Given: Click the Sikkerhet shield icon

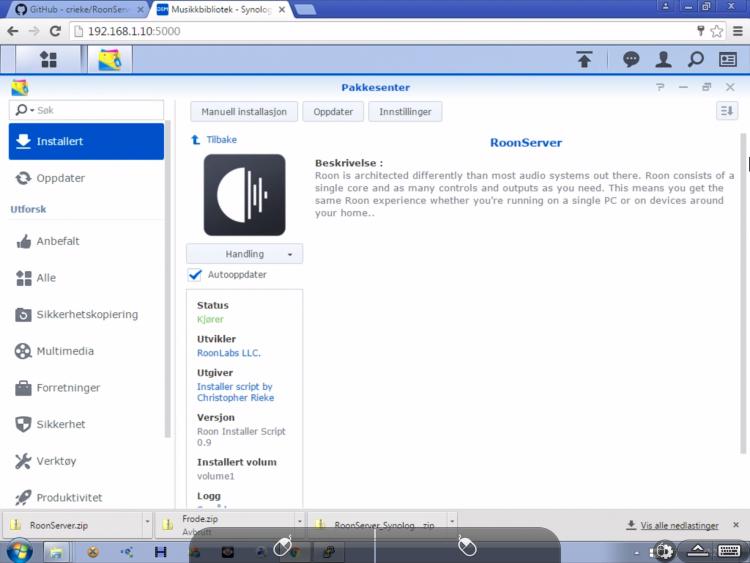Looking at the screenshot, I should click(x=23, y=424).
